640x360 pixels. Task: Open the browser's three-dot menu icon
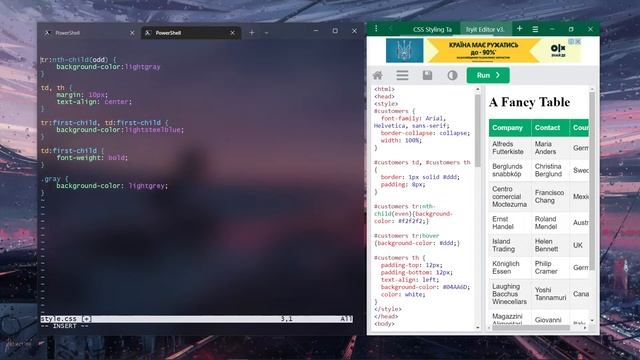pos(376,29)
